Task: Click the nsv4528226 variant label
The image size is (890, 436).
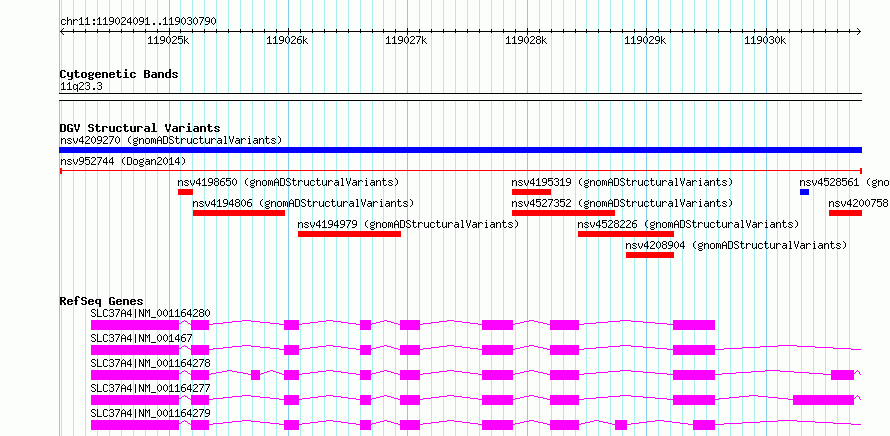Action: pos(688,224)
